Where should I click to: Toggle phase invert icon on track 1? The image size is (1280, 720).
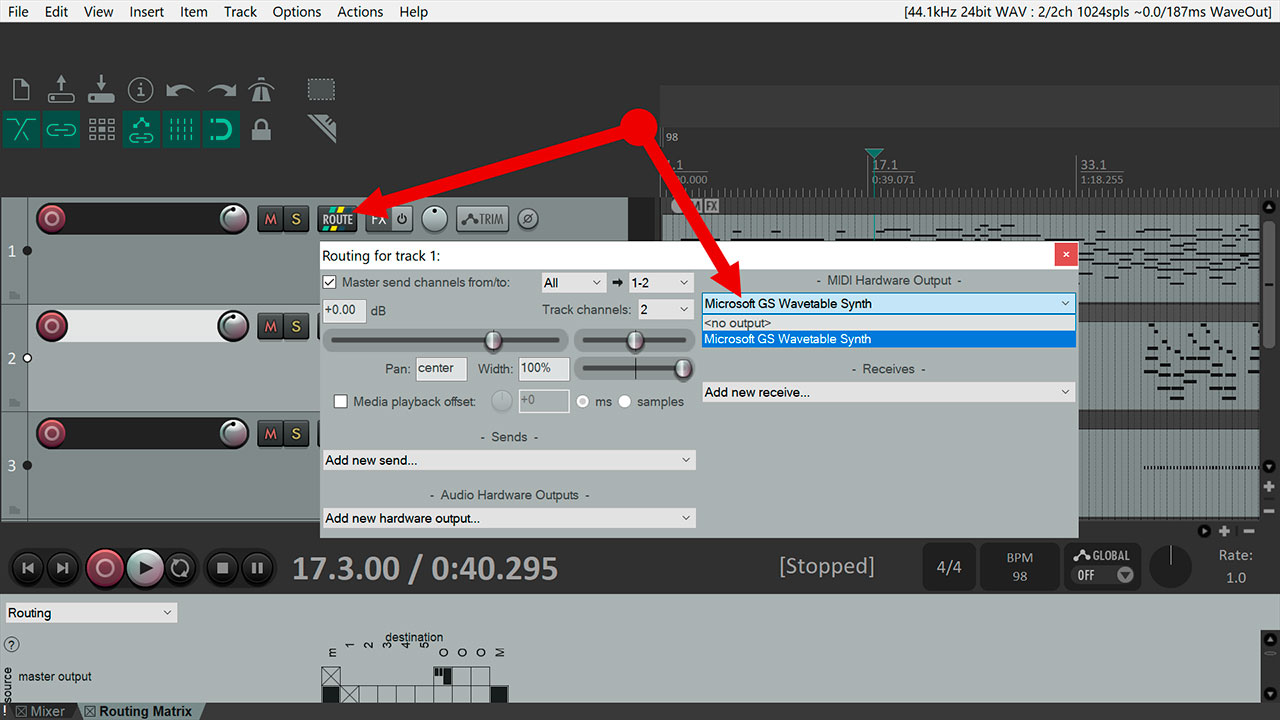coord(529,219)
